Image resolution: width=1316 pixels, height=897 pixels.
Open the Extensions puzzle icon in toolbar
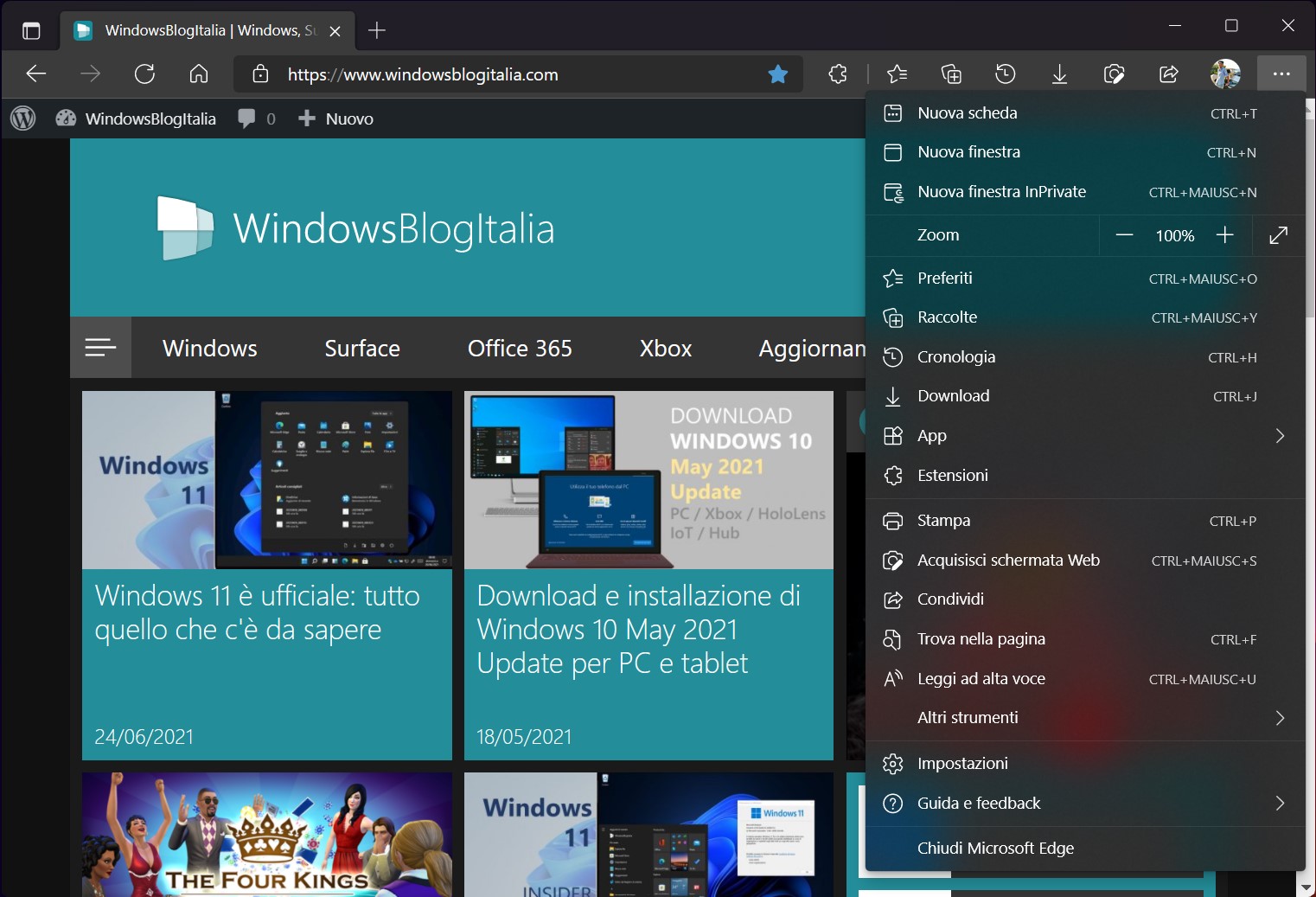838,74
